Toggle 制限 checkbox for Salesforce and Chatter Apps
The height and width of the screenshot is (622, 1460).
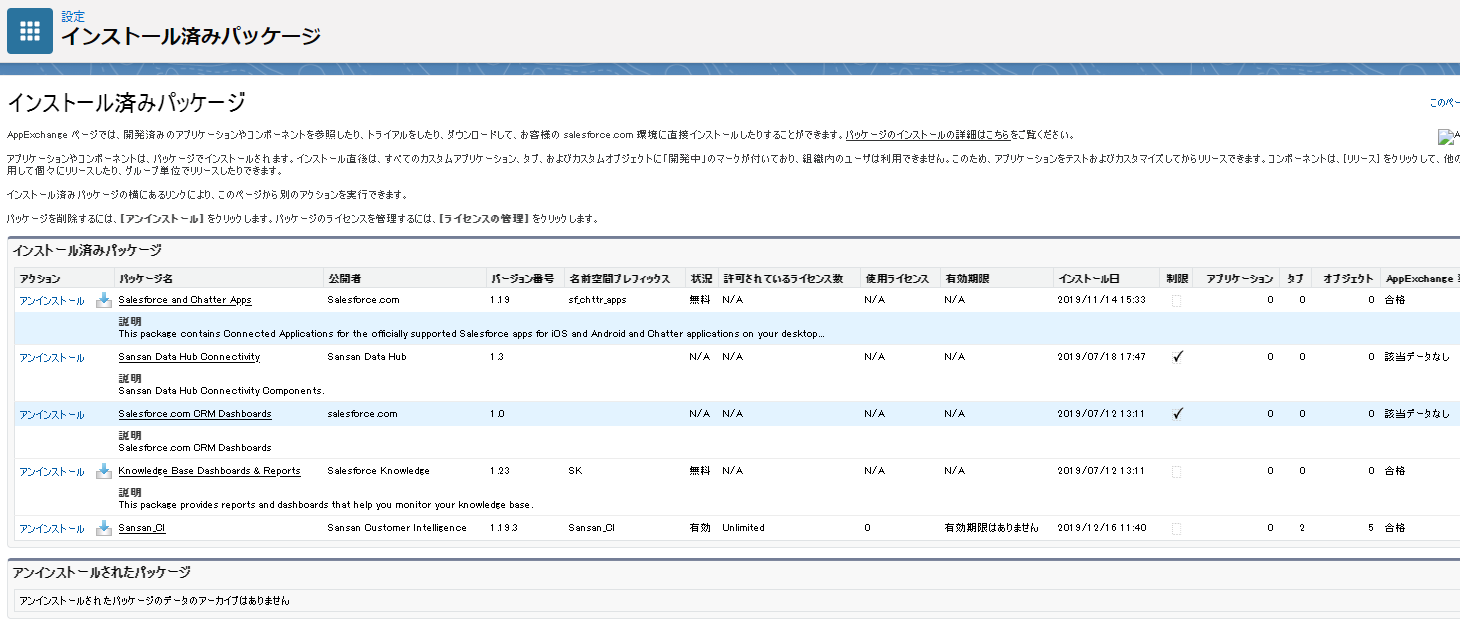point(1176,300)
